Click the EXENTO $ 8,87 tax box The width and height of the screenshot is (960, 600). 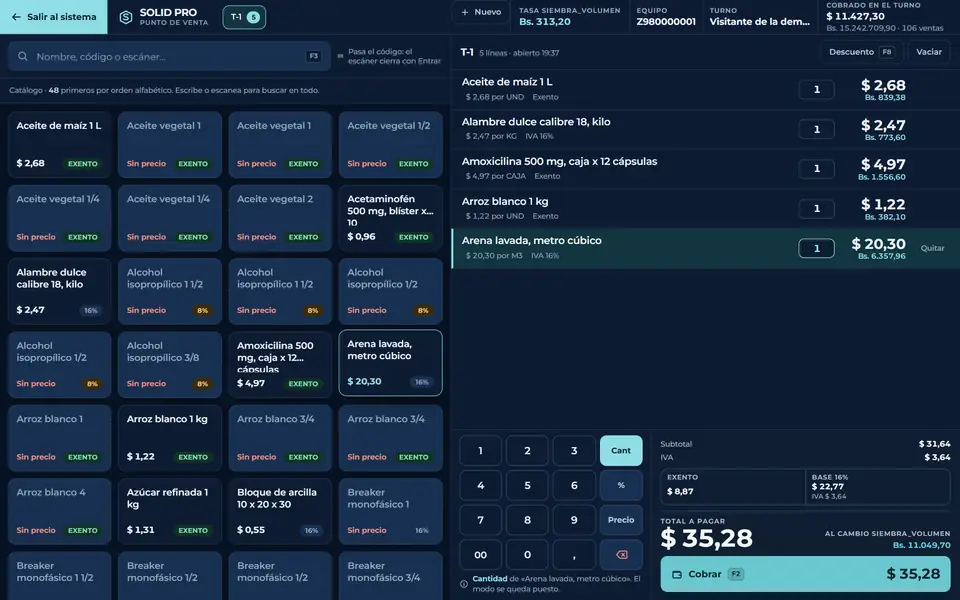[733, 487]
